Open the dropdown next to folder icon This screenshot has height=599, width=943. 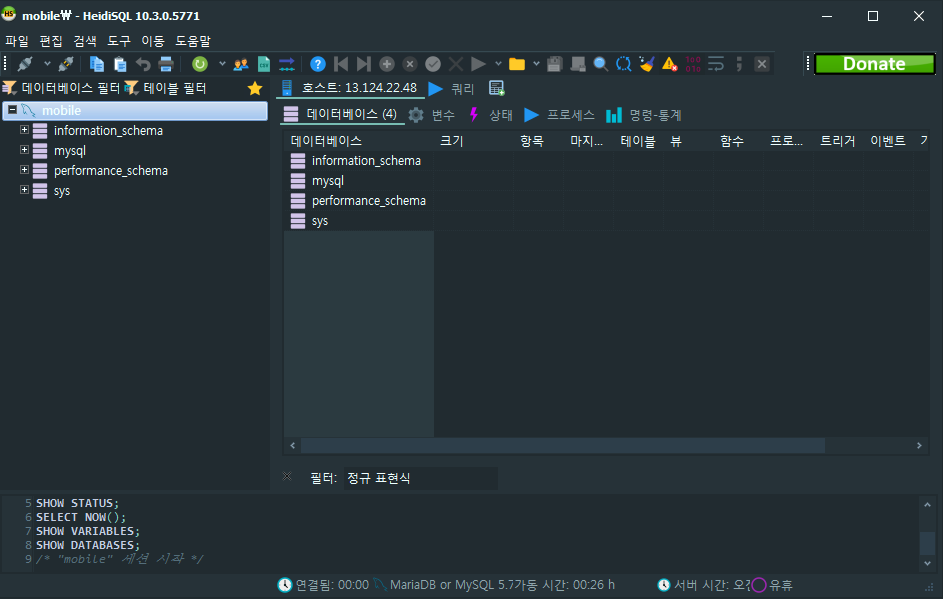click(536, 64)
